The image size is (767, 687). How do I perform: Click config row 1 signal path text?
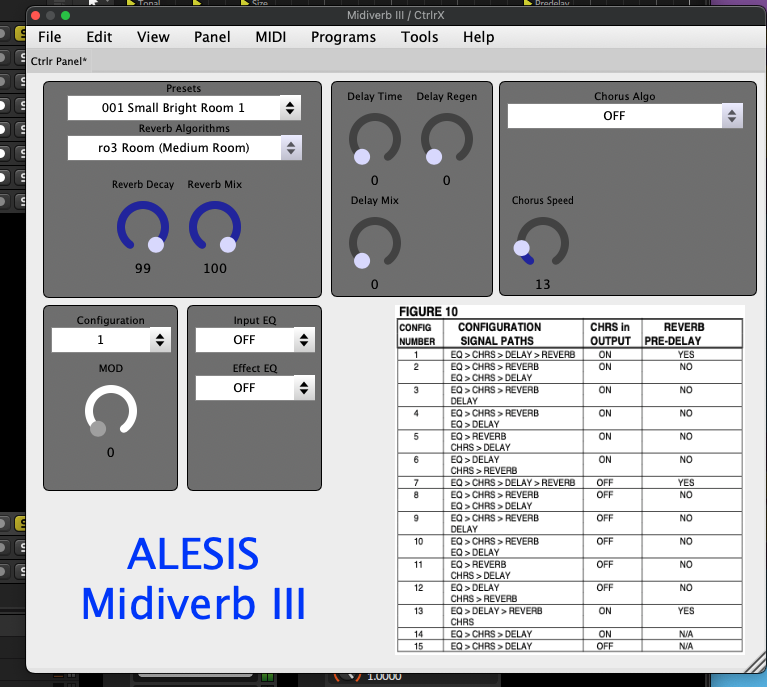tap(513, 354)
